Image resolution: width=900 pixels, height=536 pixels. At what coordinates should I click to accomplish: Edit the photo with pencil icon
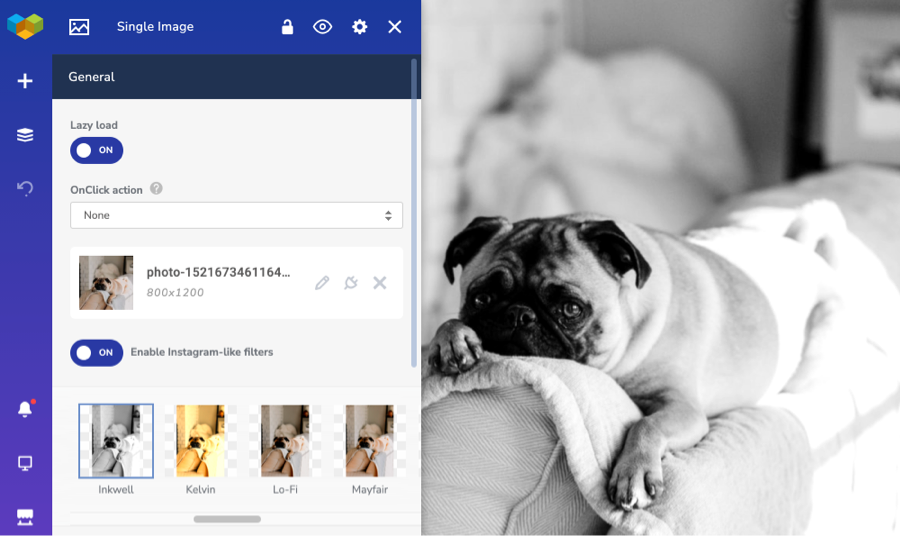[x=322, y=282]
